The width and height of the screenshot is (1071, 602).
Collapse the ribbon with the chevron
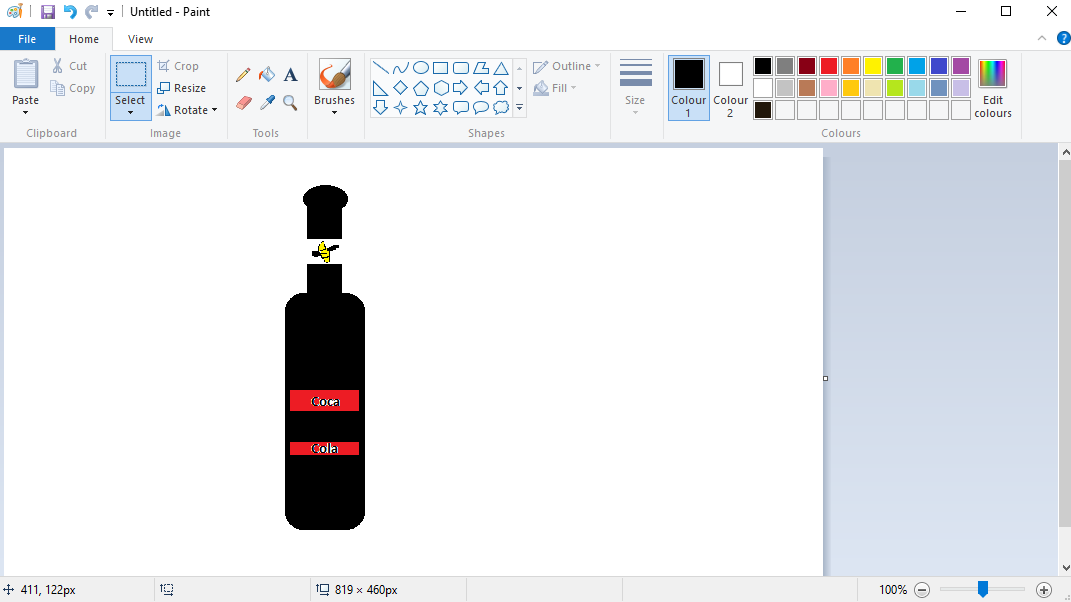coord(1042,38)
